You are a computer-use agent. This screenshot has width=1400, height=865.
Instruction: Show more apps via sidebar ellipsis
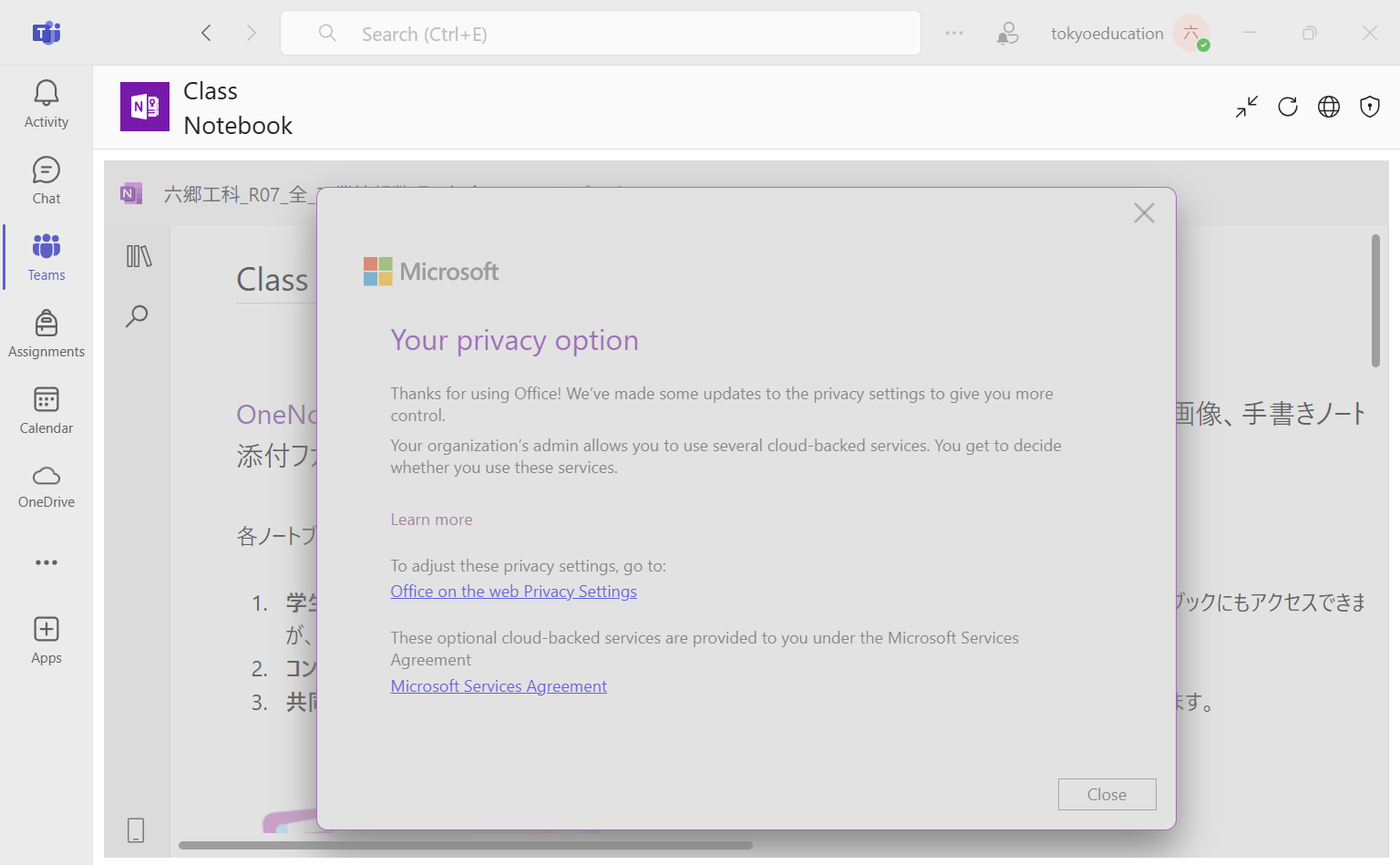[46, 562]
